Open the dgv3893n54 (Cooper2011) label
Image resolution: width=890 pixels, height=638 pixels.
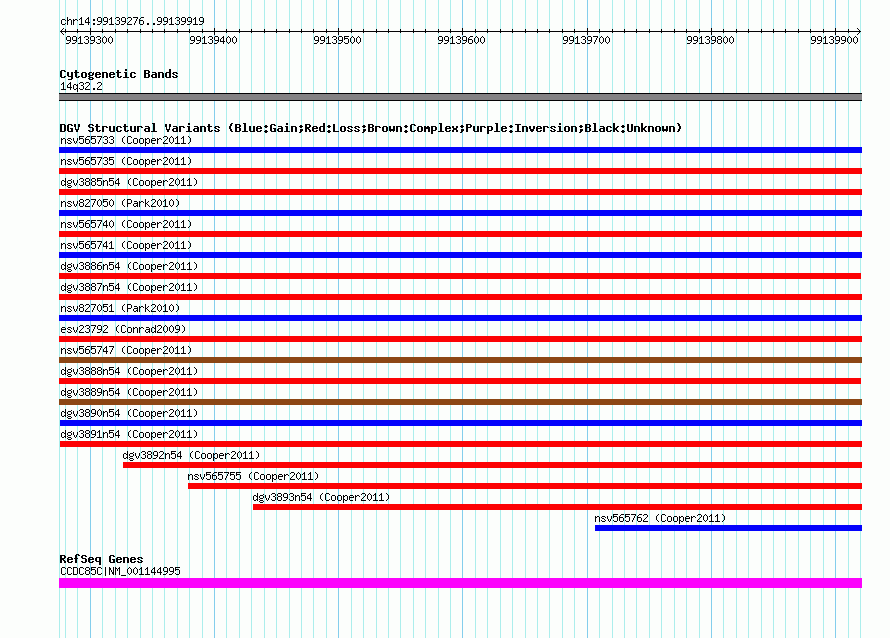(321, 497)
